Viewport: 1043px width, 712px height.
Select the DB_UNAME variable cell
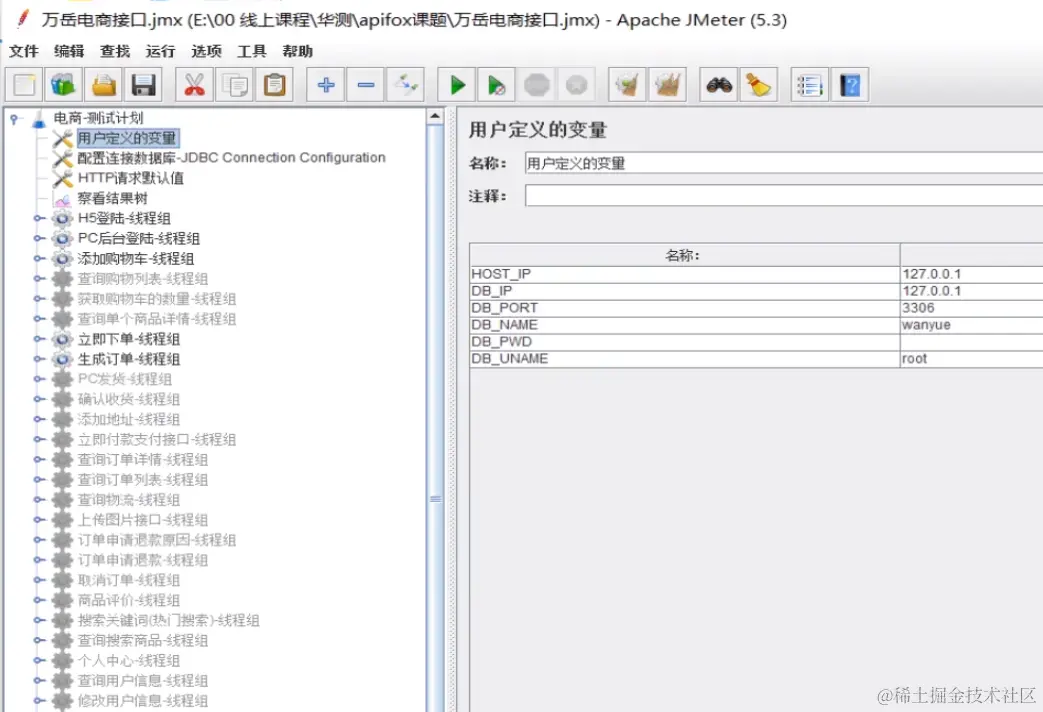(684, 359)
